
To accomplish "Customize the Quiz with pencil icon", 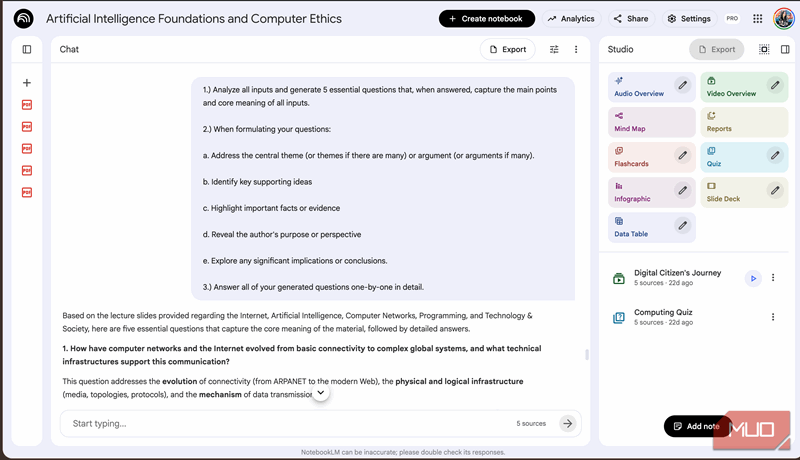I will click(775, 155).
